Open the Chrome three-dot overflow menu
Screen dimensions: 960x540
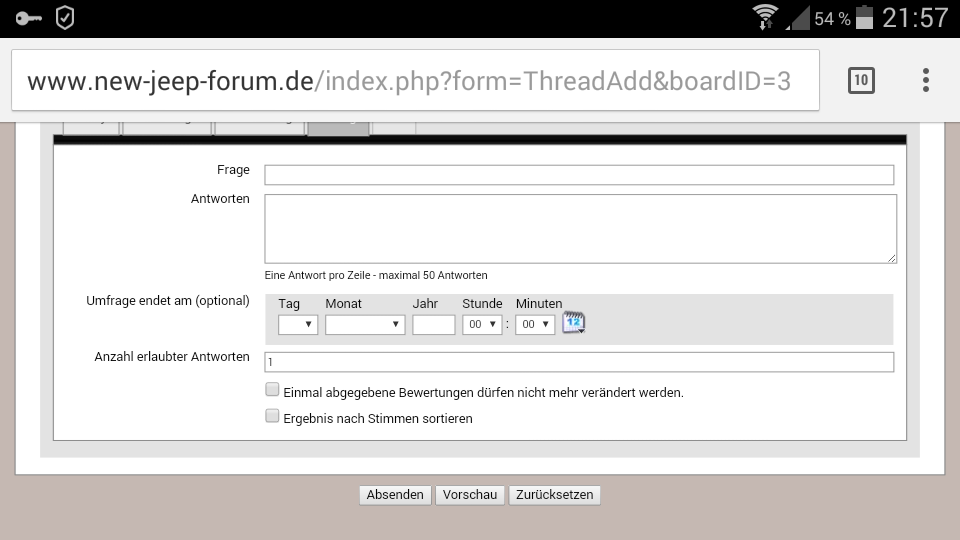pos(926,80)
